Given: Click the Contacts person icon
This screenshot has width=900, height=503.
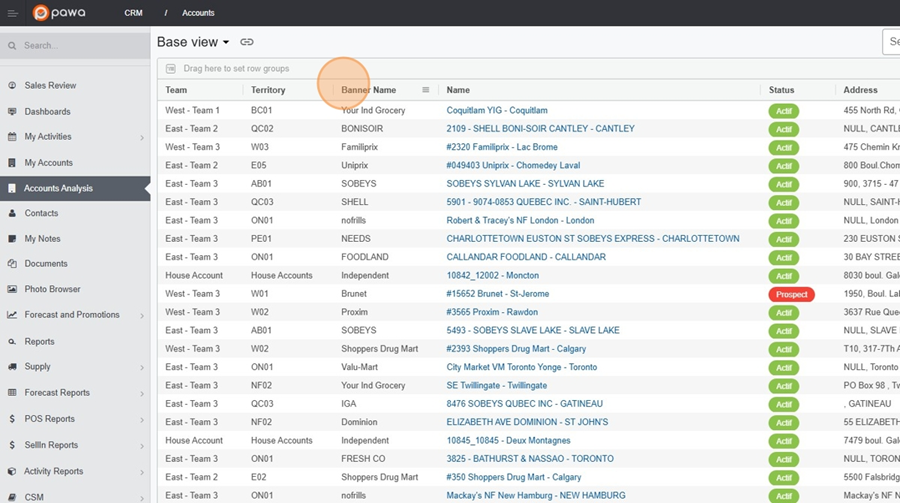Looking at the screenshot, I should 12,213.
